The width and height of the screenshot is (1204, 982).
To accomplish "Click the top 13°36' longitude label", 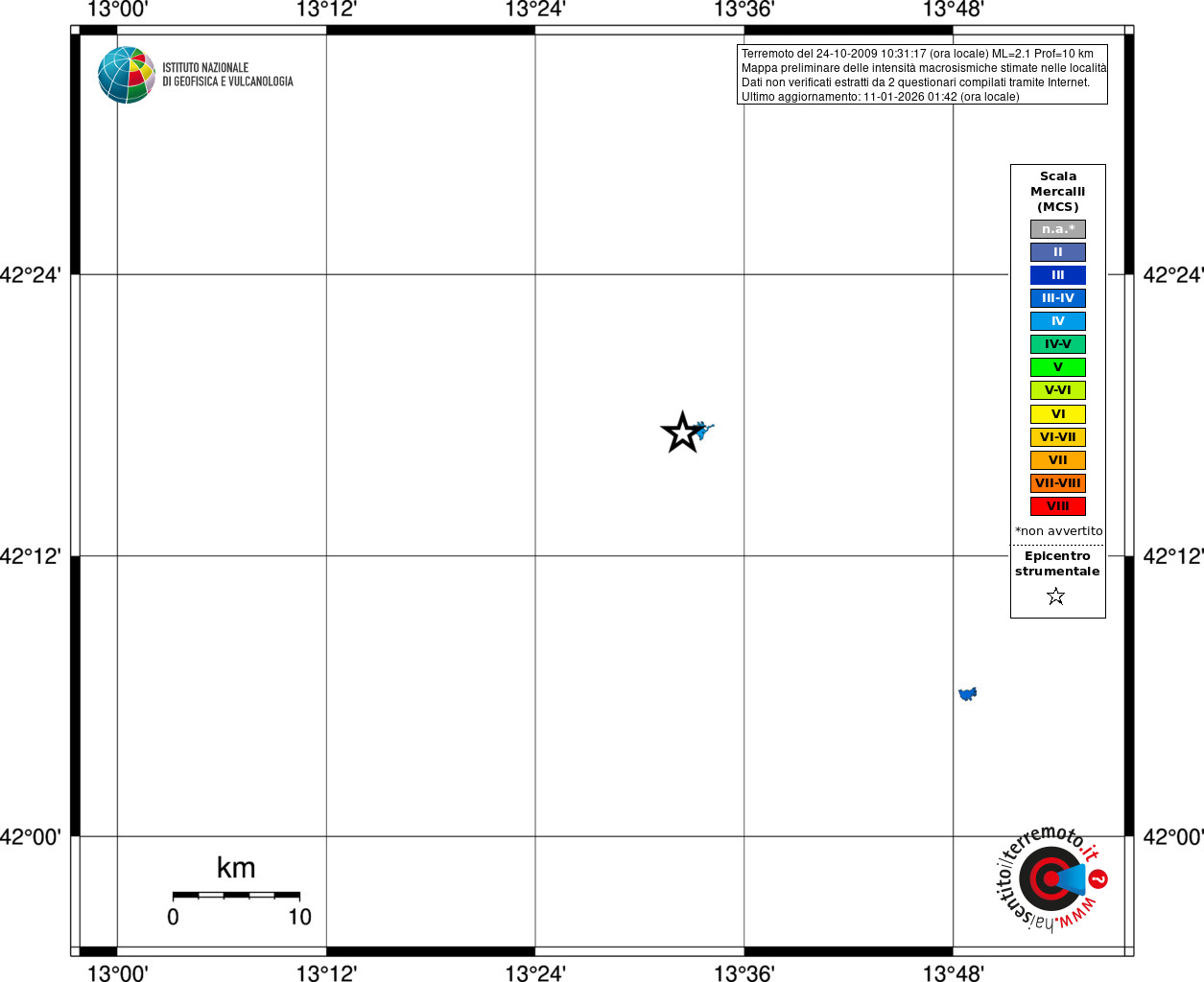I will [x=744, y=10].
